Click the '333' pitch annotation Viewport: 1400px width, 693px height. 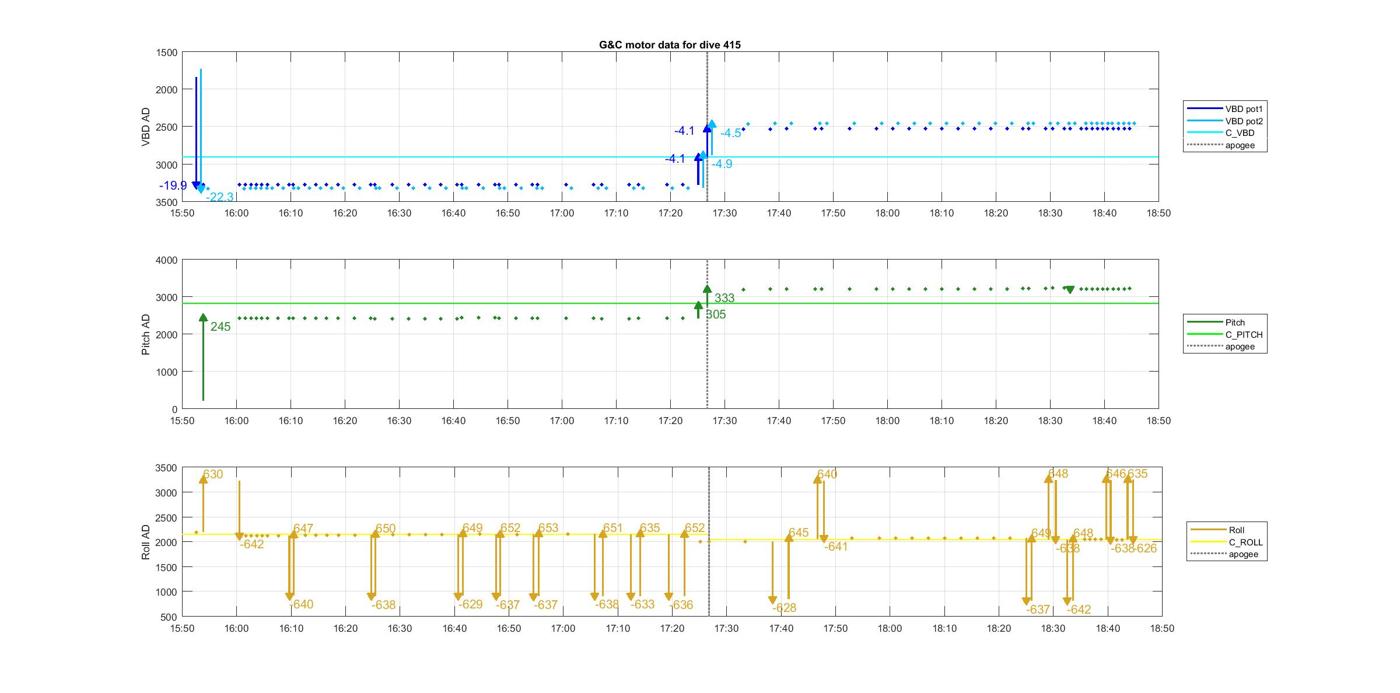[x=725, y=298]
